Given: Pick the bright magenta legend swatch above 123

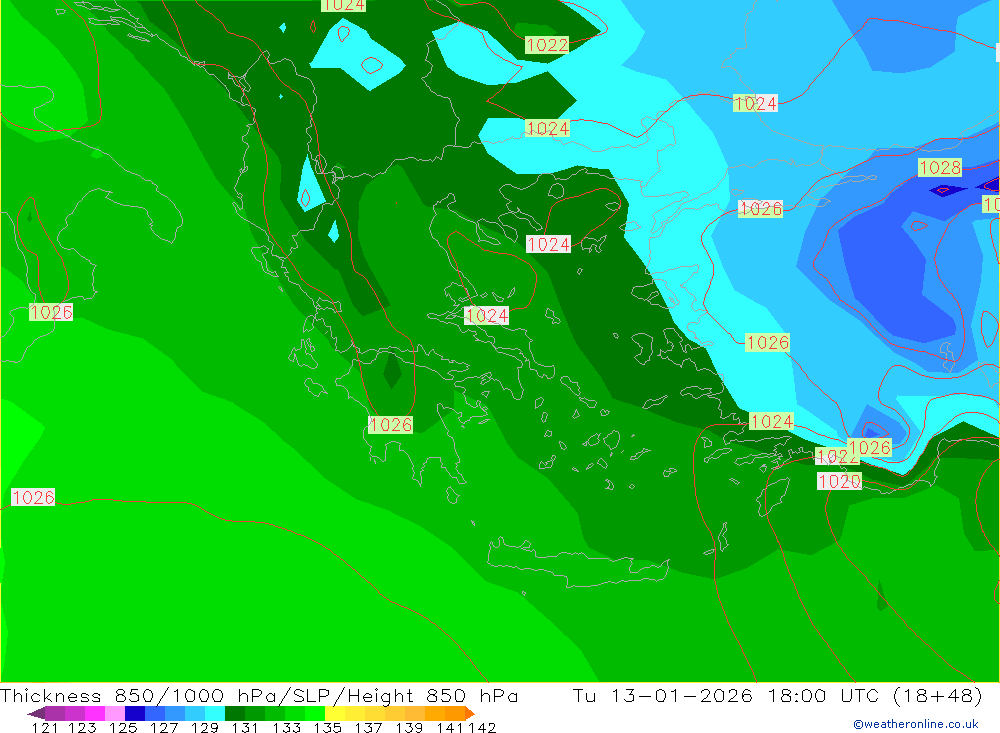Looking at the screenshot, I should click(95, 713).
